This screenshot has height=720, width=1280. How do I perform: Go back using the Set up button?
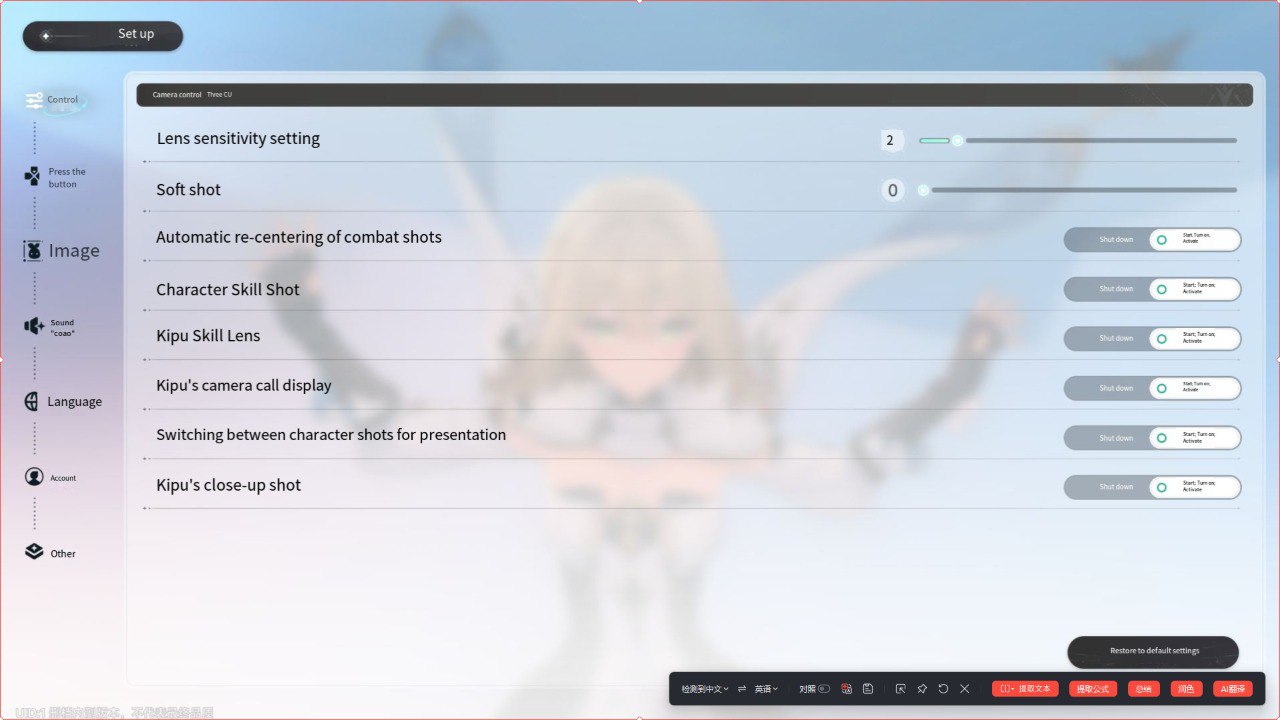click(x=103, y=36)
